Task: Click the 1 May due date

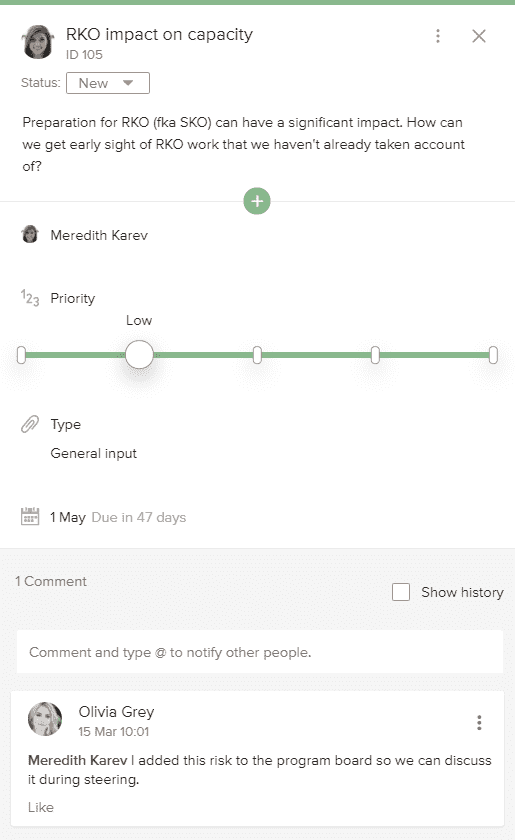Action: pyautogui.click(x=68, y=518)
